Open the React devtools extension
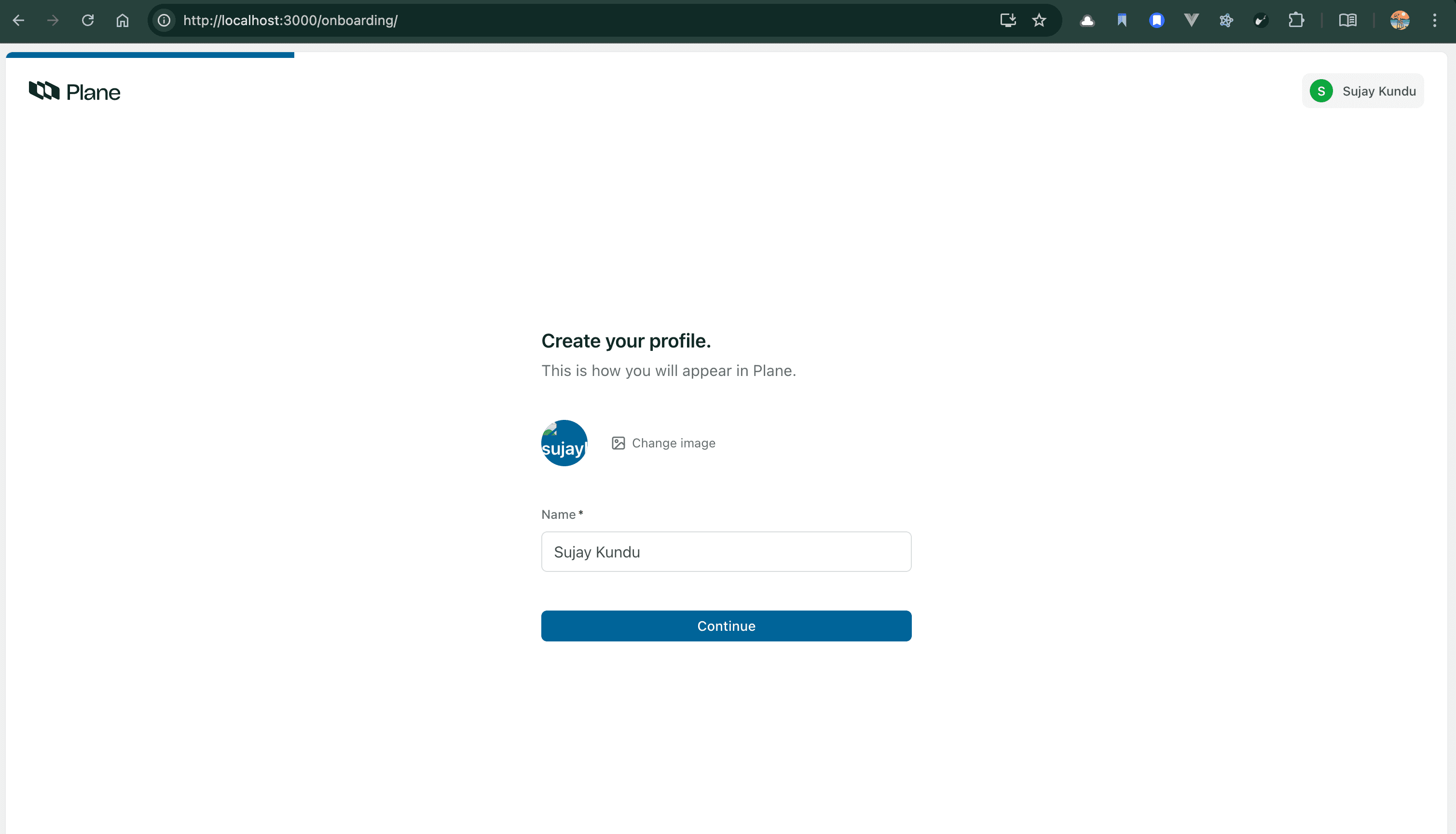Viewport: 1456px width, 834px height. [1226, 21]
